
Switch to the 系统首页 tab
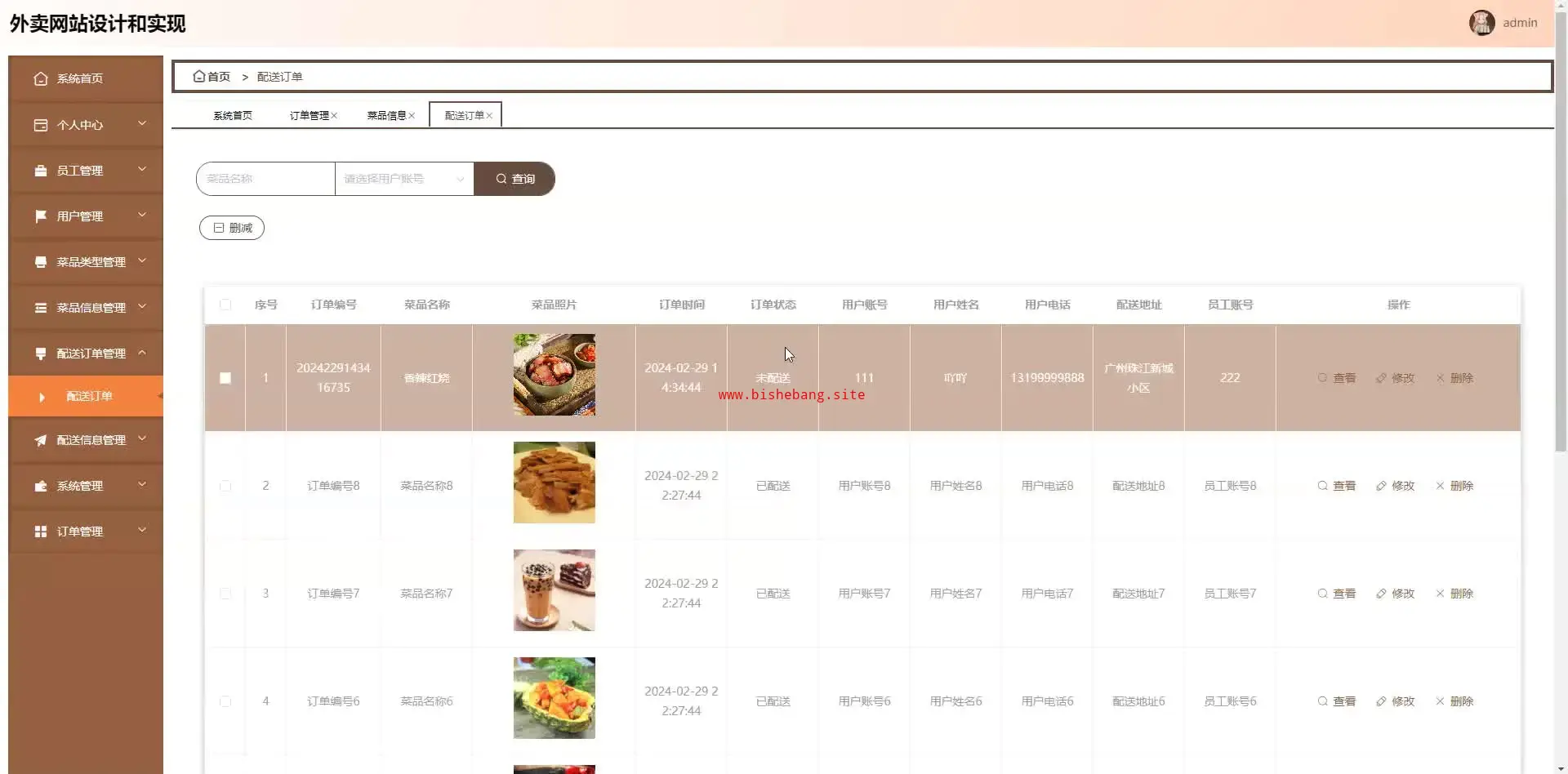(x=233, y=116)
